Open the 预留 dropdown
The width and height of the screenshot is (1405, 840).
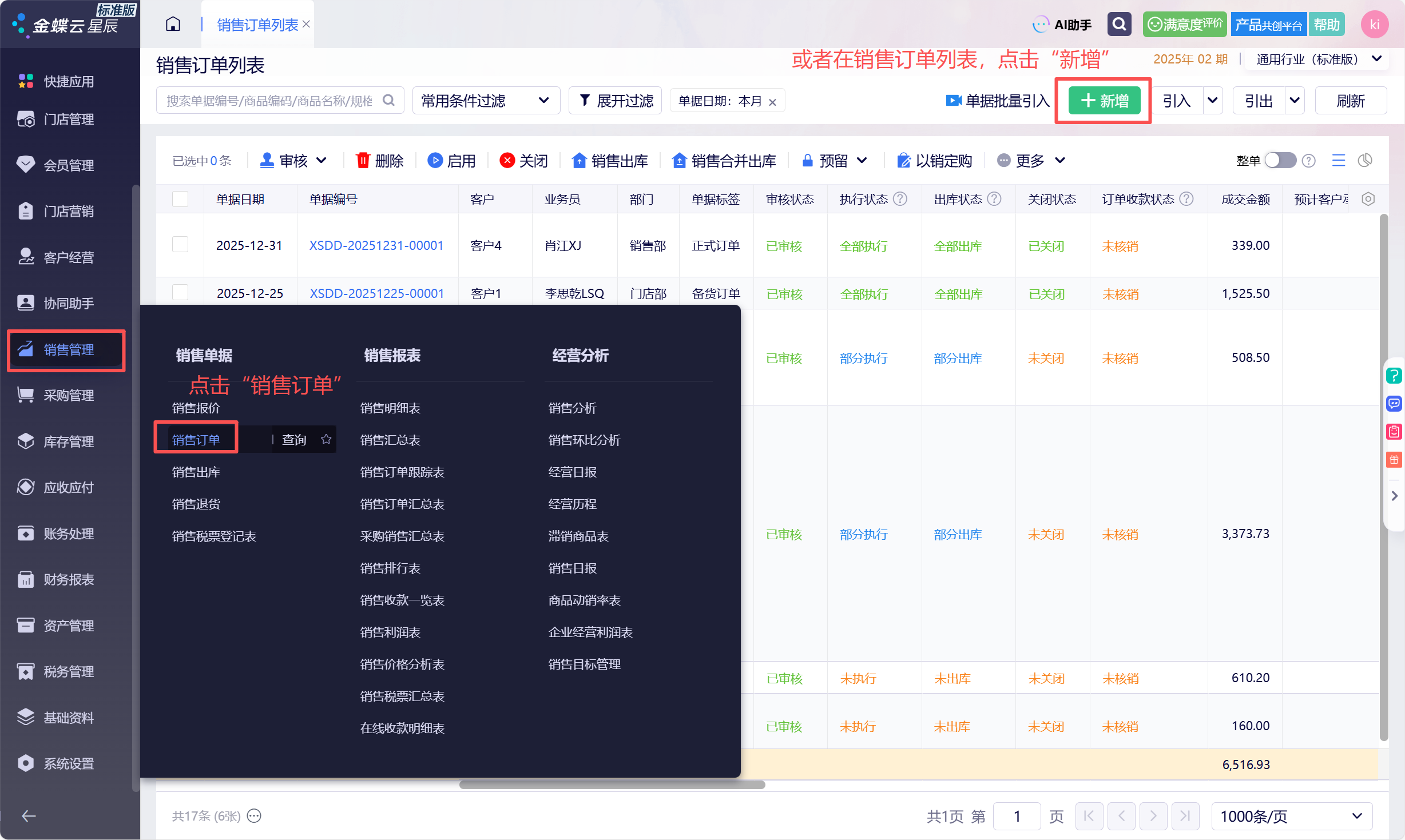(834, 161)
